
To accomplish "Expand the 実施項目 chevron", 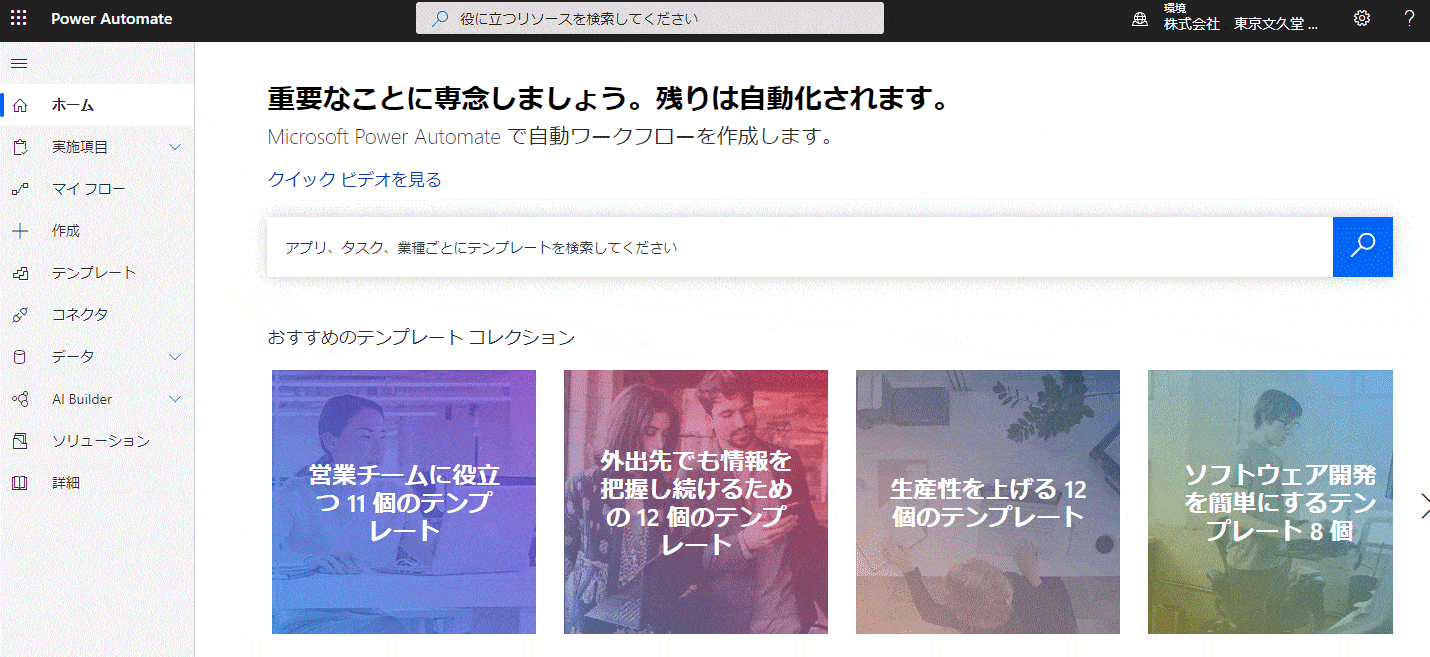I will pos(176,147).
